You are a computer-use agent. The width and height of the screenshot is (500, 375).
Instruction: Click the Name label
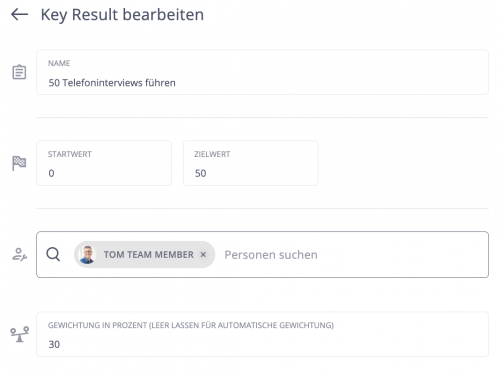59,63
